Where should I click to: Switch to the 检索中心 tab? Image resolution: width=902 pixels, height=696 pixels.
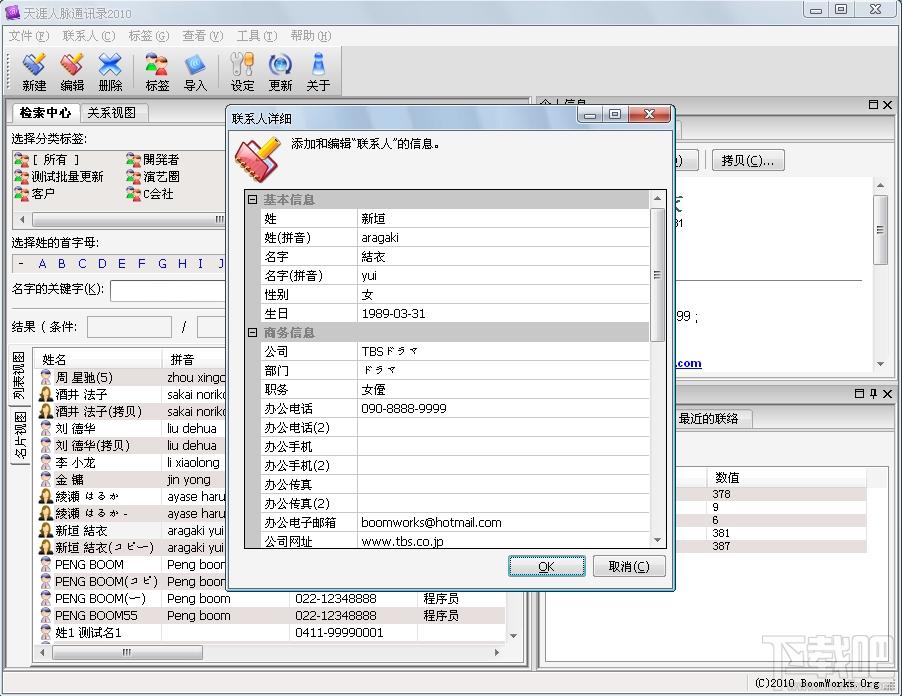(x=45, y=113)
